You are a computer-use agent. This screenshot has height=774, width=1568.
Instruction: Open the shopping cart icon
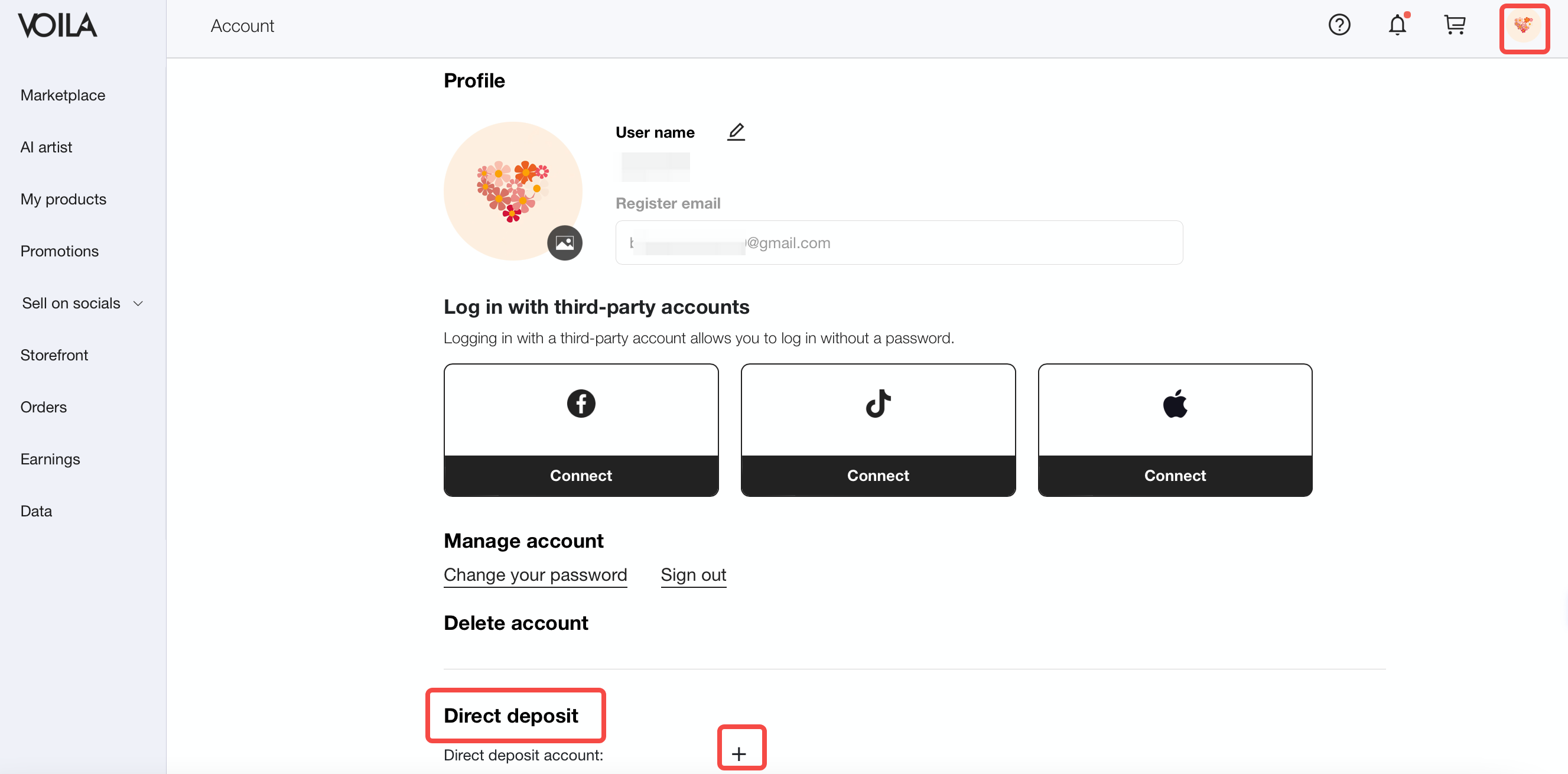point(1455,25)
